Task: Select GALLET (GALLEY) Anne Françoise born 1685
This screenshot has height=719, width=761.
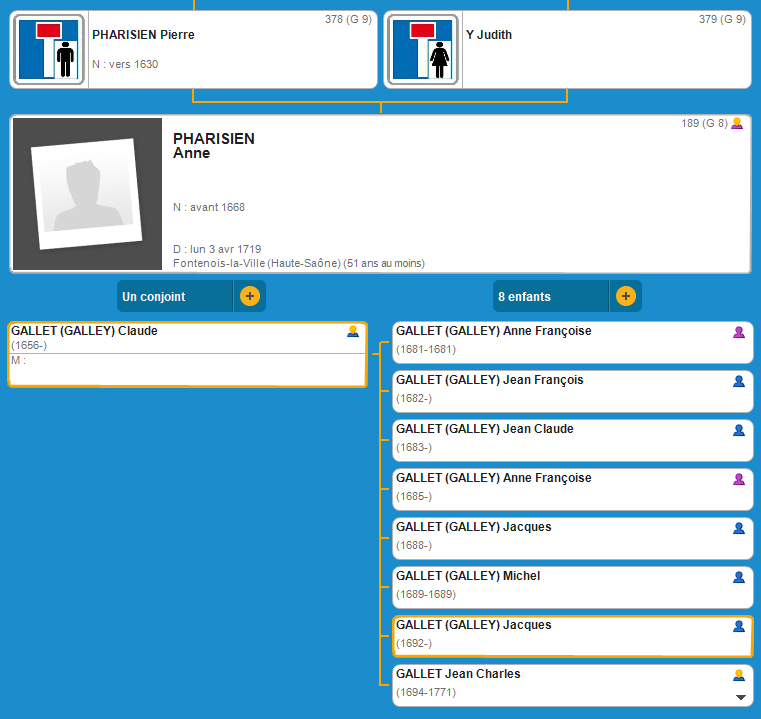Action: [560, 487]
